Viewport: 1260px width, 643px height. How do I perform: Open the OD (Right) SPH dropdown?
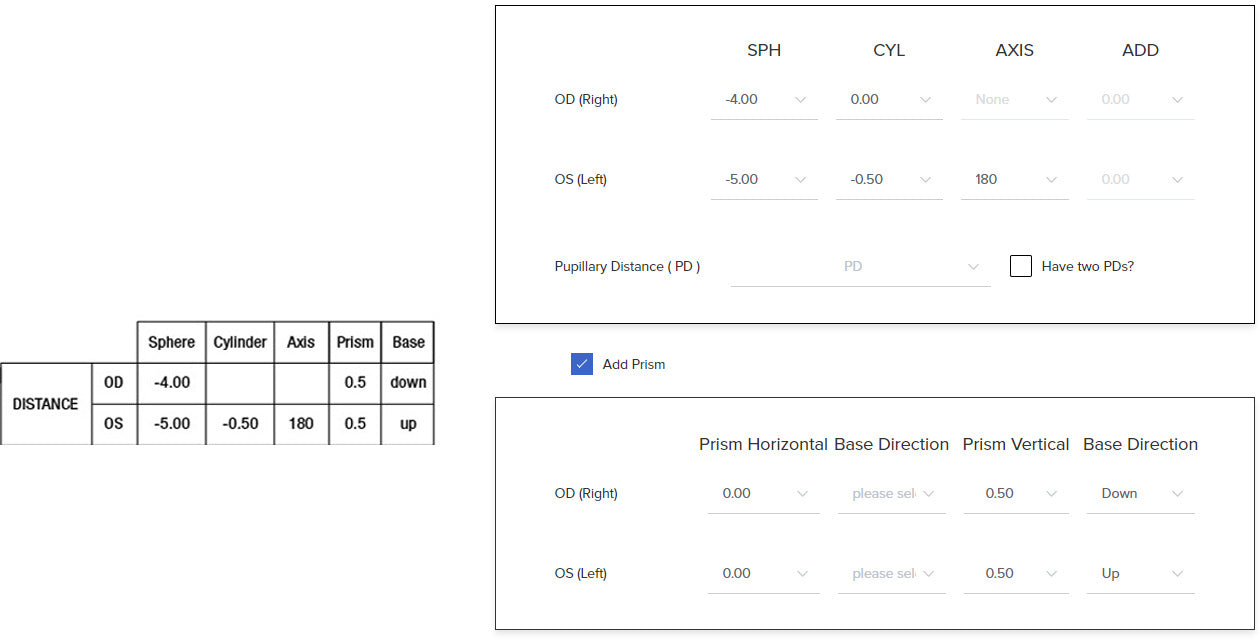764,100
